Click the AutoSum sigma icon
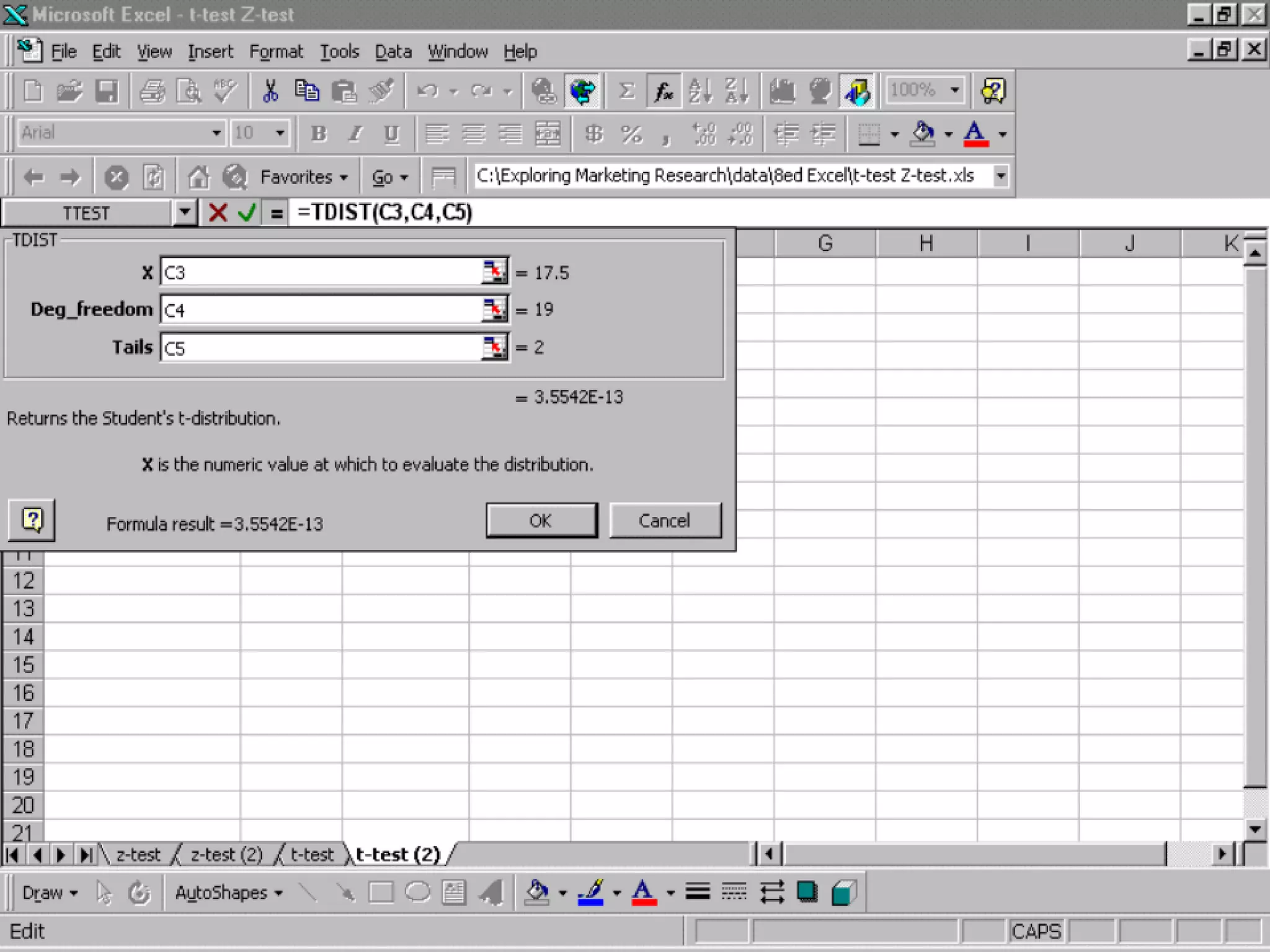Screen dimensions: 1270x952 [626, 92]
